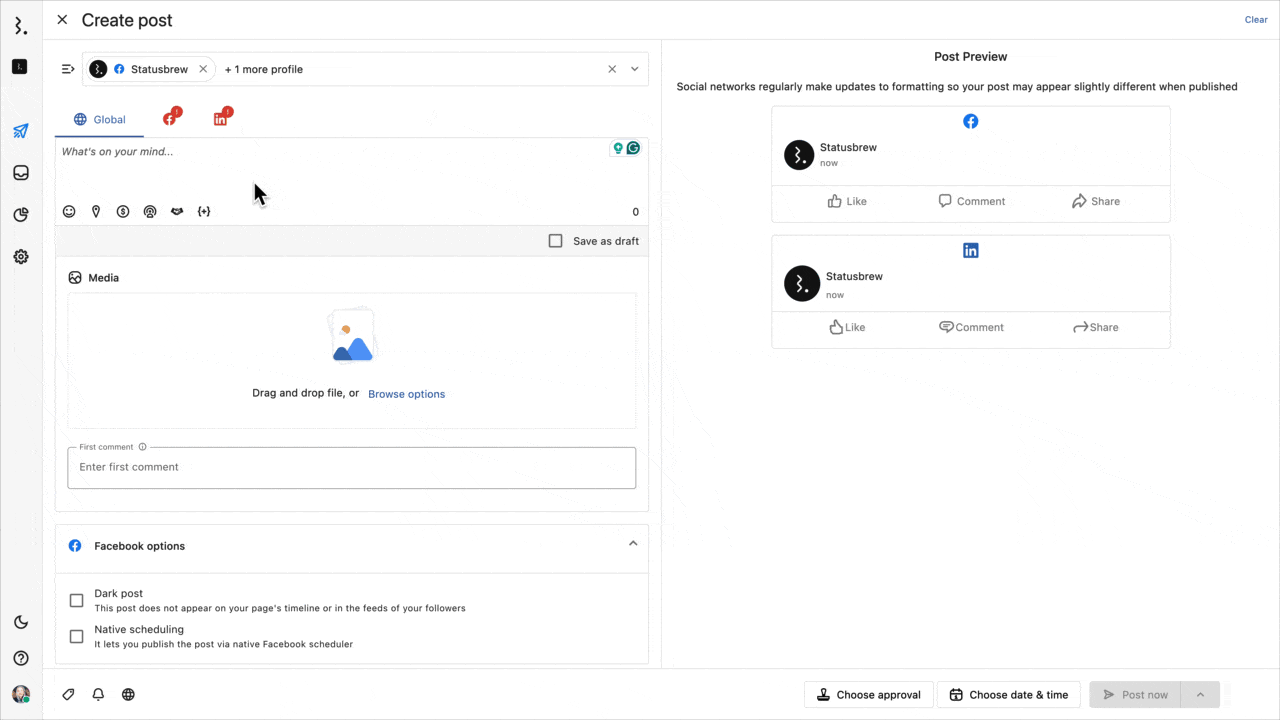Insert a dynamic variable with braces icon
This screenshot has height=720, width=1280.
click(204, 212)
